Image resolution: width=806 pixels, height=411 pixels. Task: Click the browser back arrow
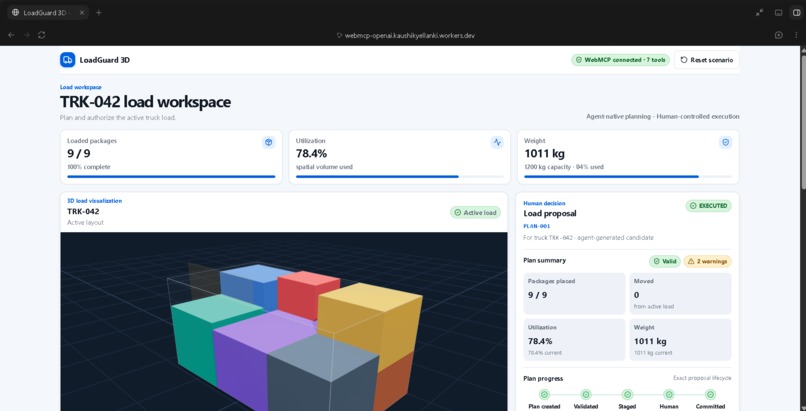11,35
